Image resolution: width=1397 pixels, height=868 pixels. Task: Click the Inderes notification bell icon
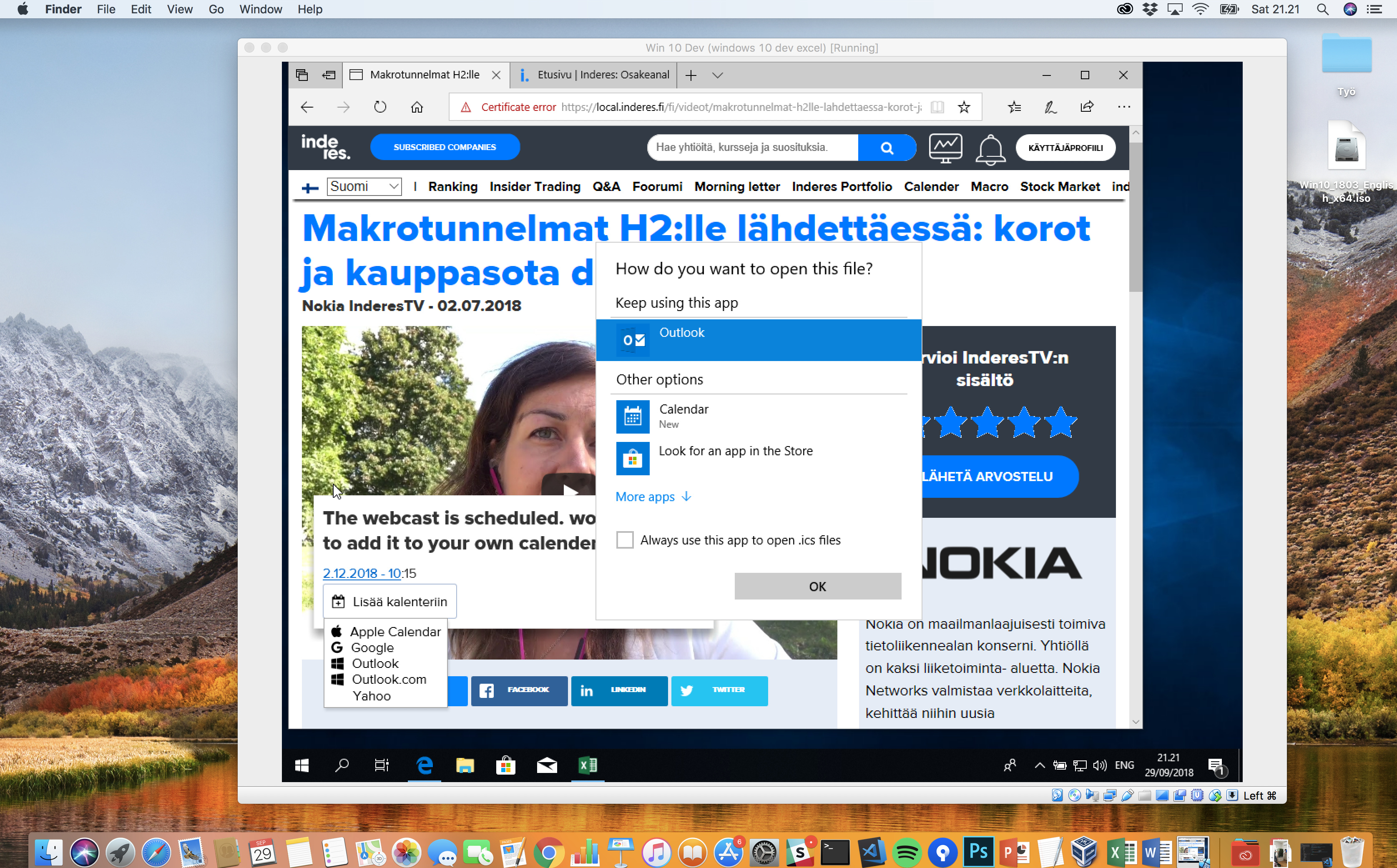(990, 149)
